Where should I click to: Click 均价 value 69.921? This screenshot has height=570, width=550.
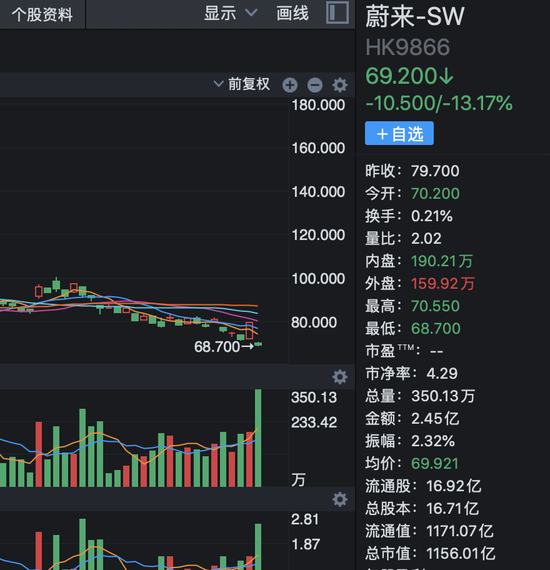tap(434, 464)
